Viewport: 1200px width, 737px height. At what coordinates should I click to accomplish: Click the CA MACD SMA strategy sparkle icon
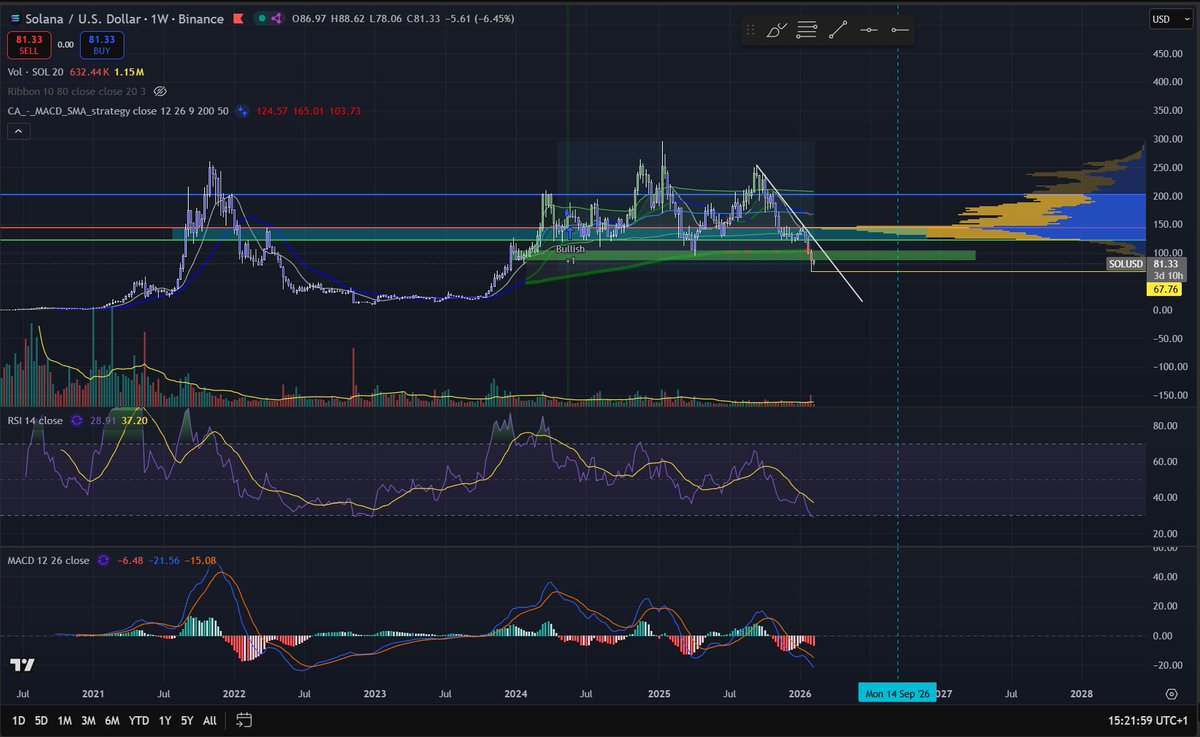pos(241,111)
